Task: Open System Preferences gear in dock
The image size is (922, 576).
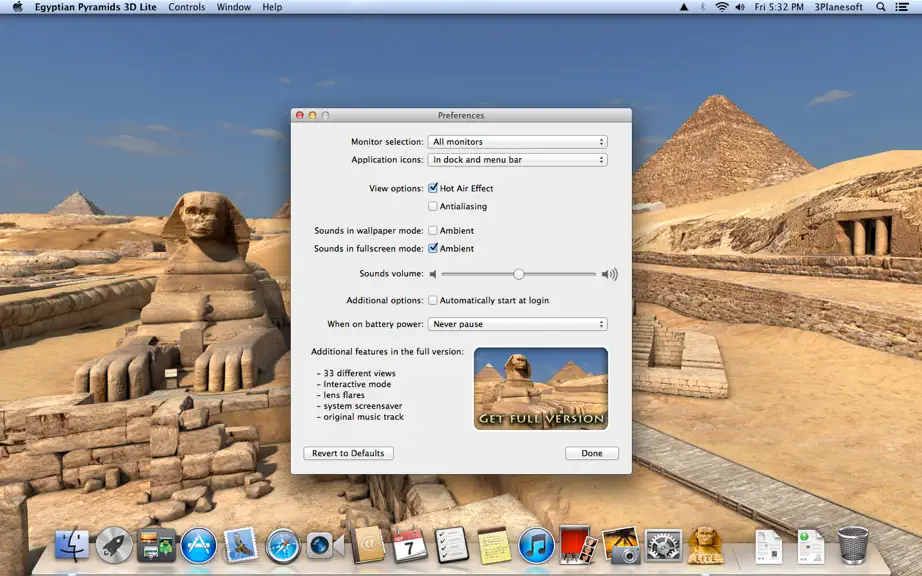Action: pos(663,545)
